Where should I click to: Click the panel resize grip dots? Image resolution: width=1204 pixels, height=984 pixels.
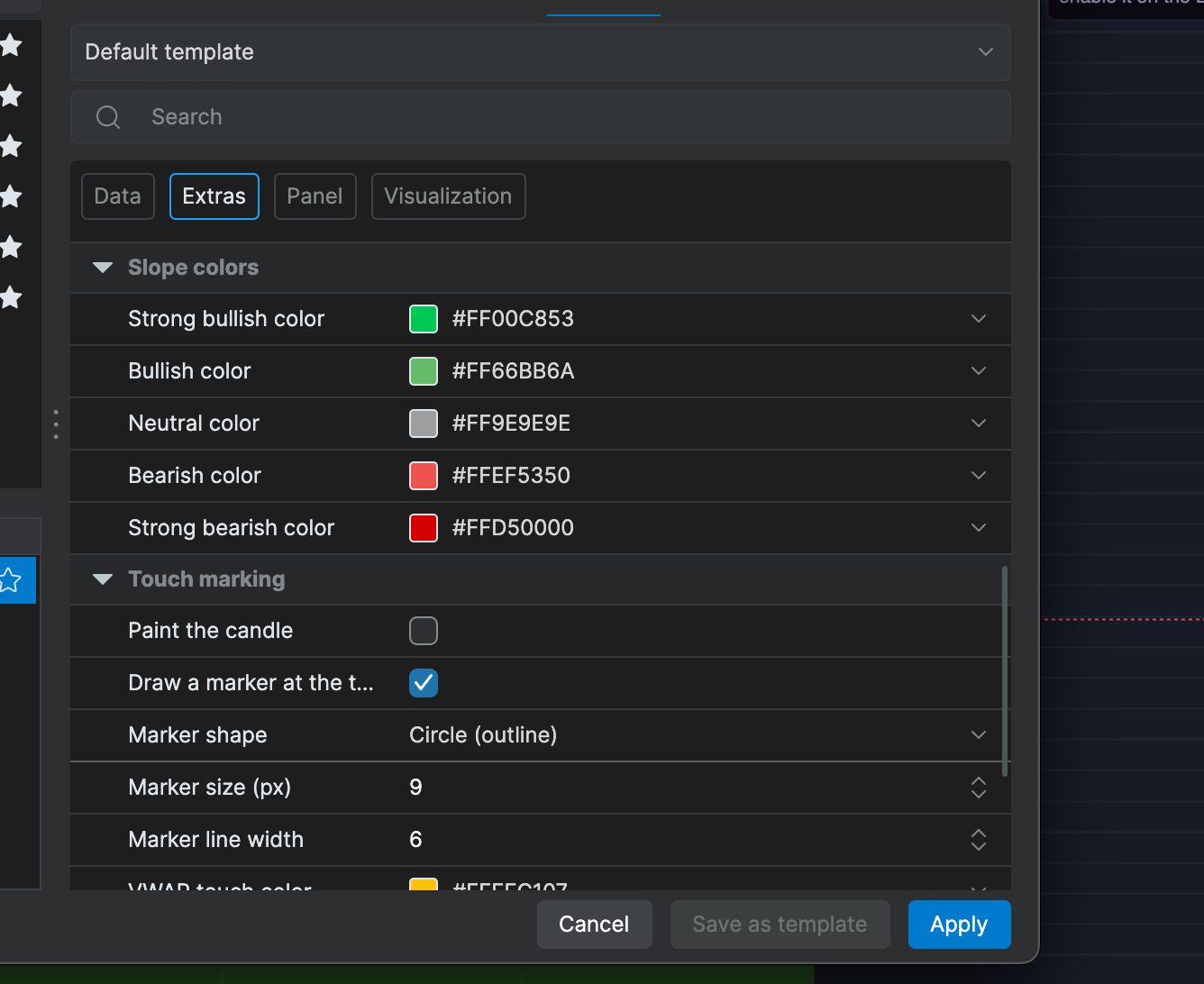click(x=56, y=424)
